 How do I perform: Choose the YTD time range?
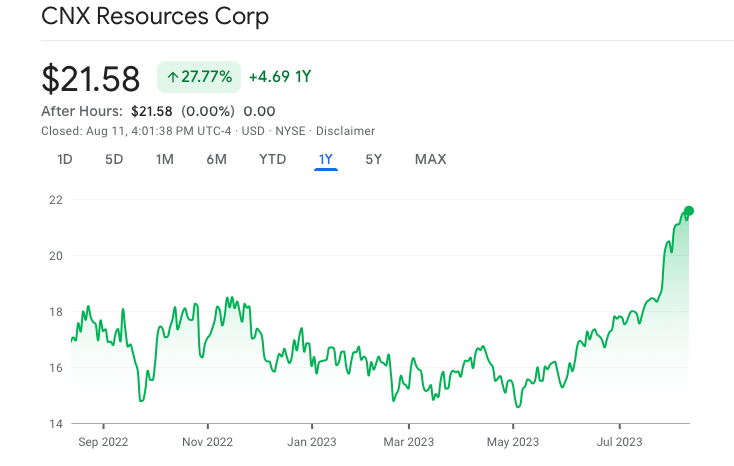(x=272, y=160)
